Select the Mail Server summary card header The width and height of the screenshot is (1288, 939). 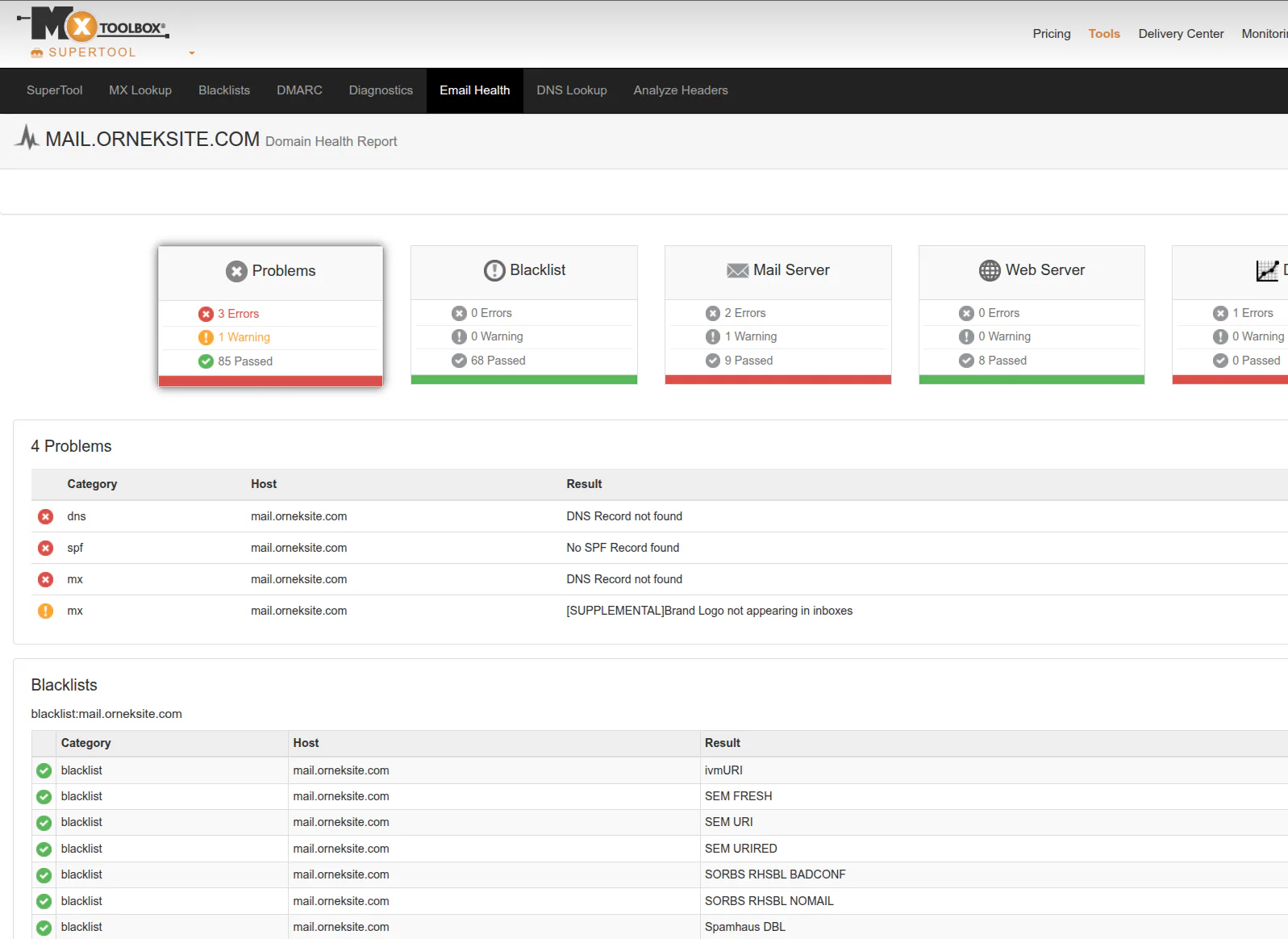pyautogui.click(x=778, y=271)
